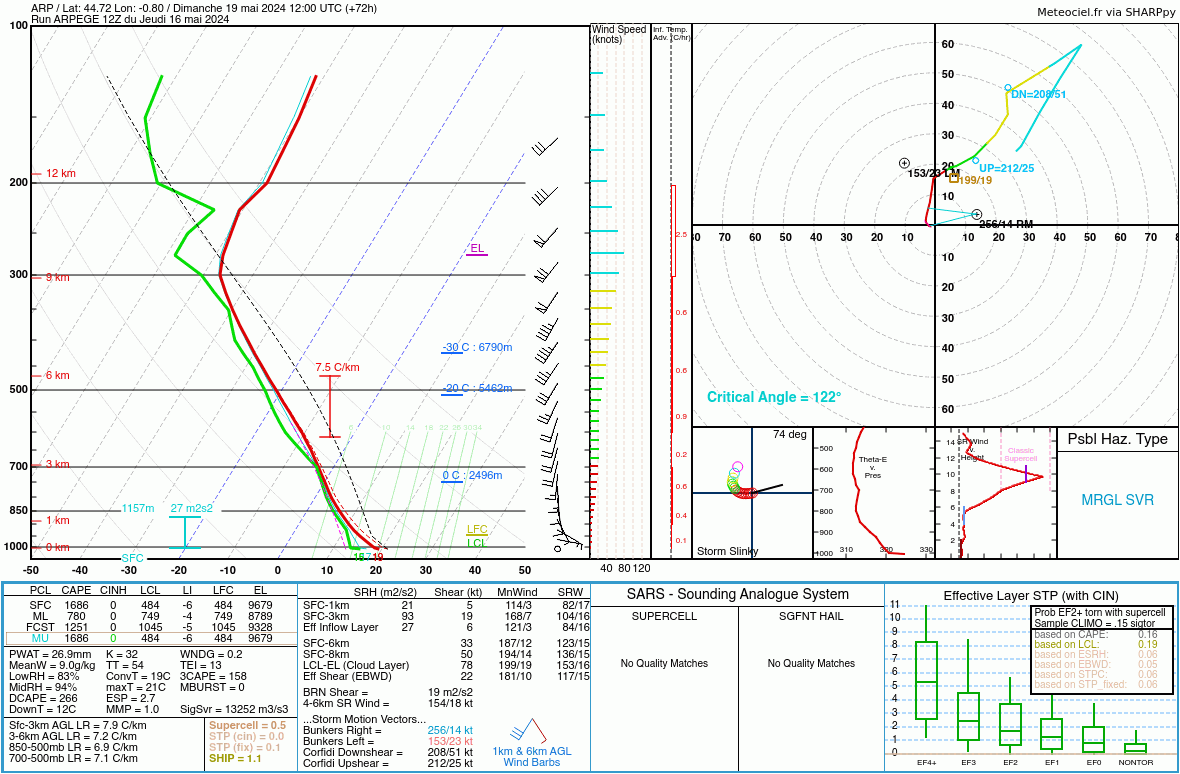Click the 12 km height label
The image size is (1180, 774).
[x=61, y=173]
